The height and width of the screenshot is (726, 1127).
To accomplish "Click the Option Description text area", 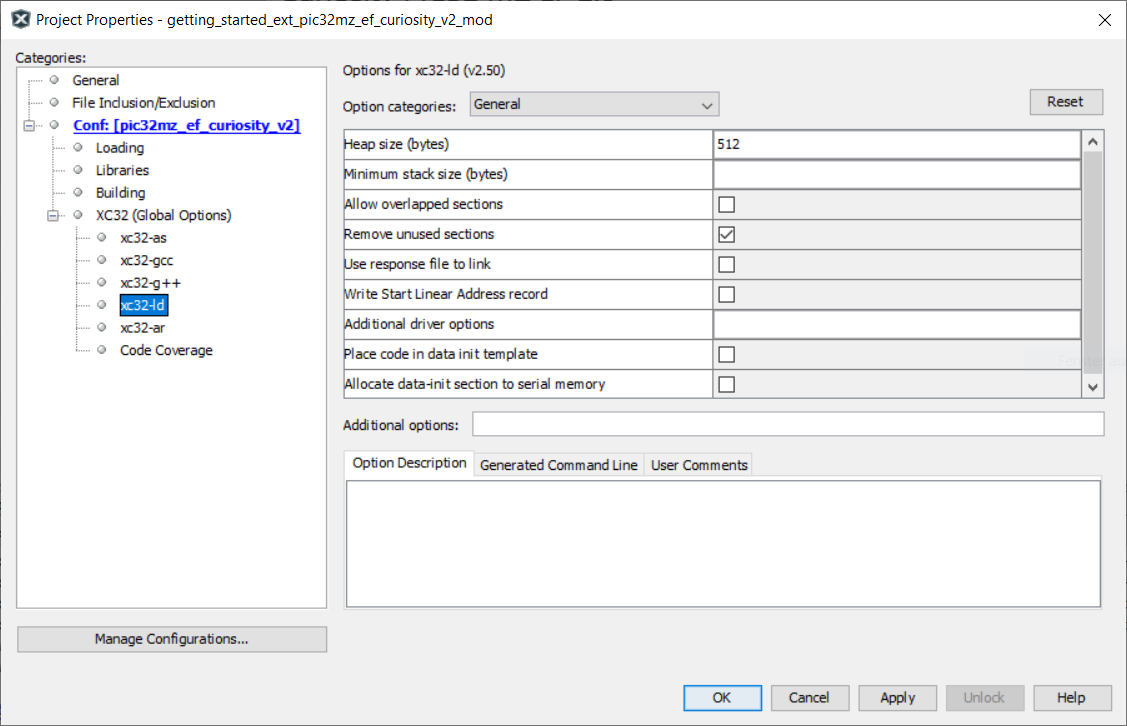I will (x=723, y=543).
